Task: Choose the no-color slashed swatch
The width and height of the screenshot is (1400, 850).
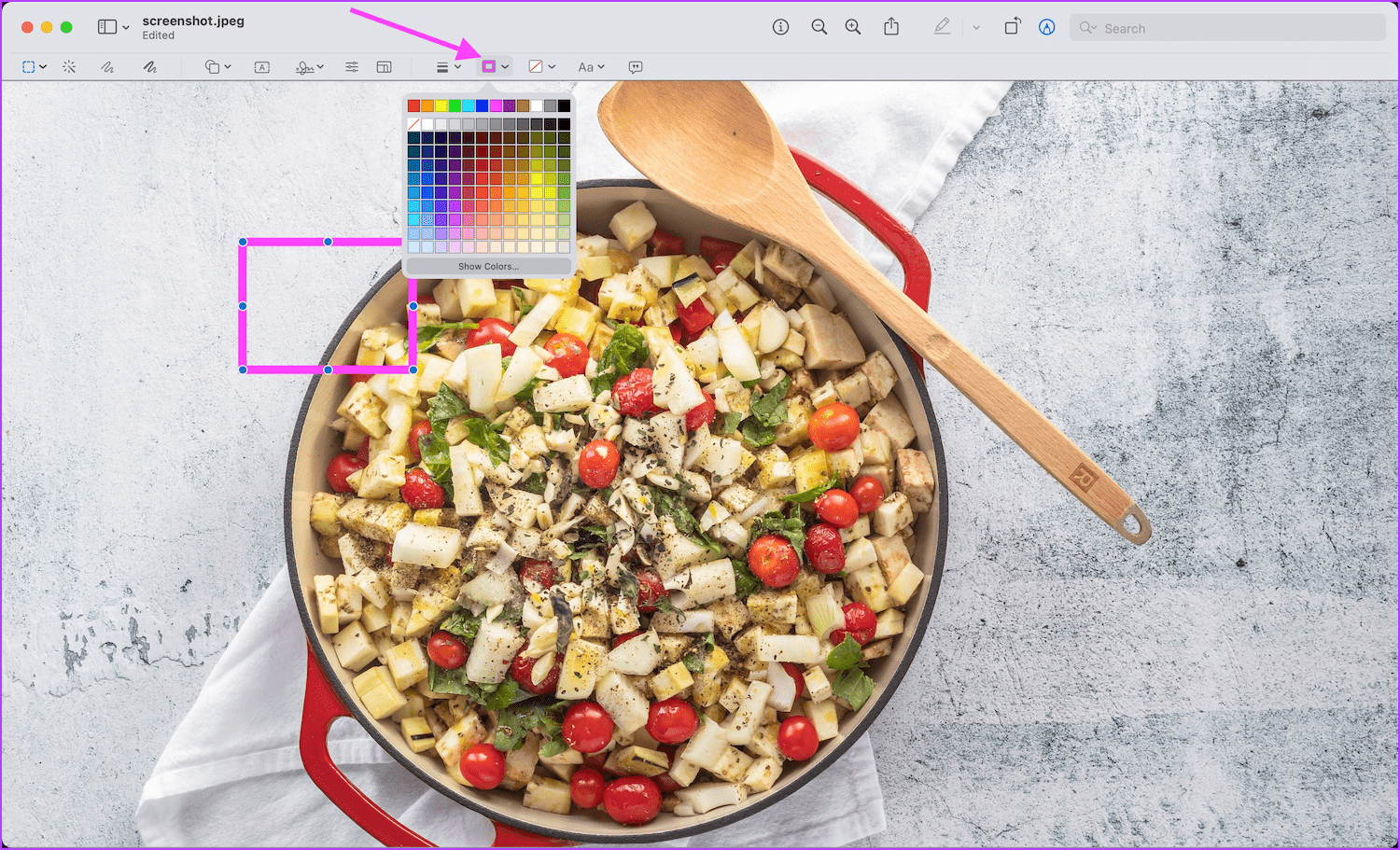Action: [413, 124]
